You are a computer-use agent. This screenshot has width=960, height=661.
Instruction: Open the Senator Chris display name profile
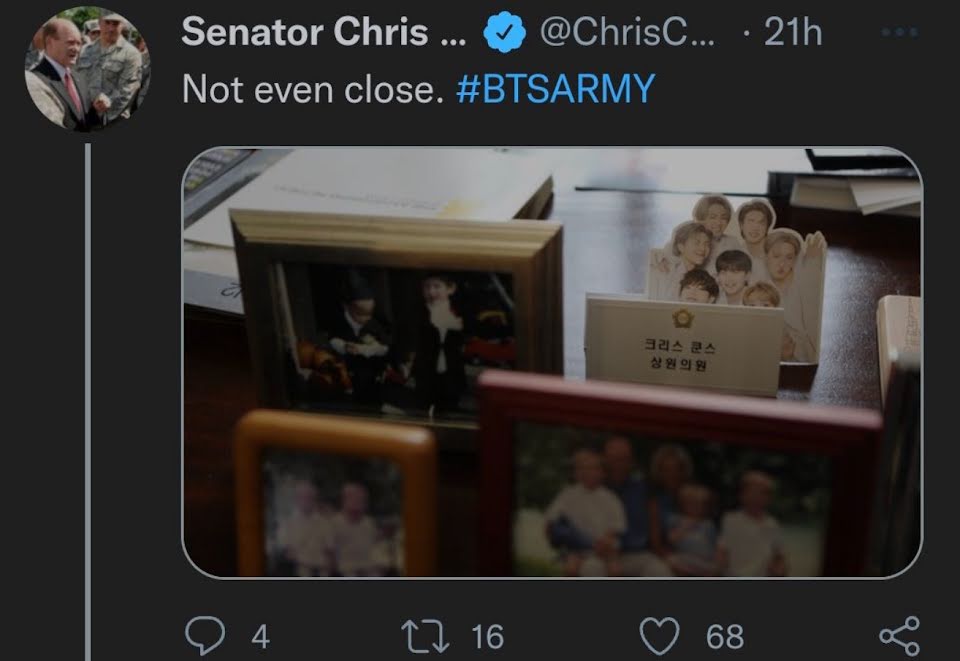324,32
